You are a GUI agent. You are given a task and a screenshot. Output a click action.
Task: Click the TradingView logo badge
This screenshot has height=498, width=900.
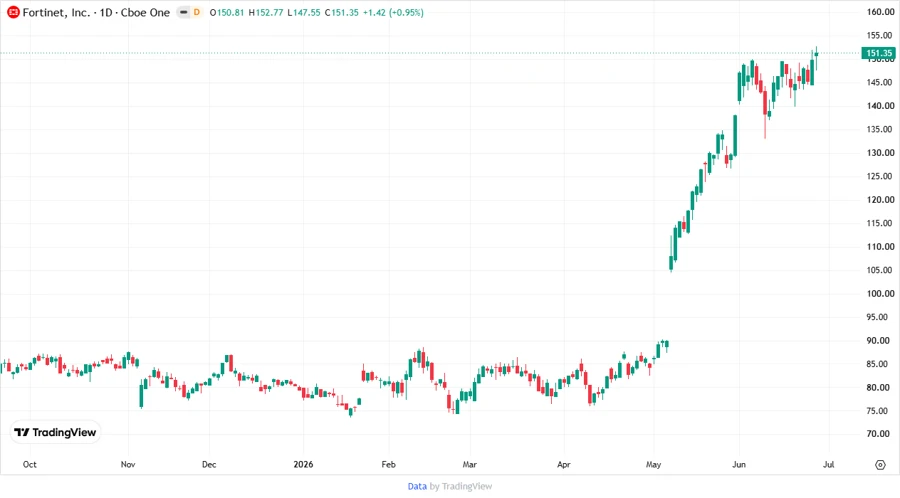[x=56, y=433]
